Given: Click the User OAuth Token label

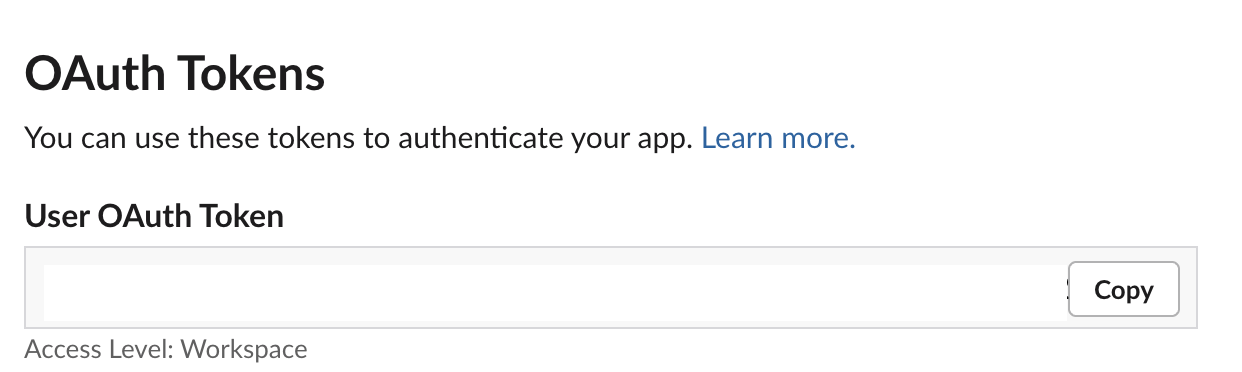Looking at the screenshot, I should point(154,215).
